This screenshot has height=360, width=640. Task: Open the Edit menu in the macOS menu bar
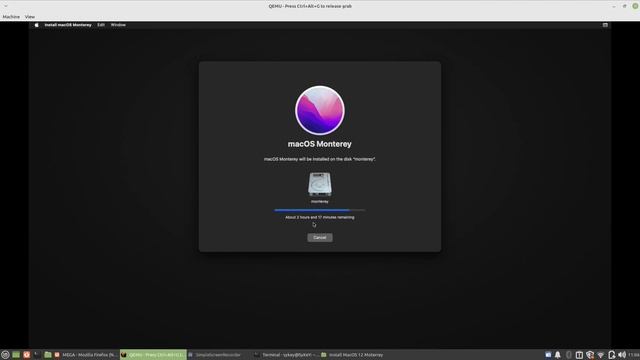coord(101,25)
